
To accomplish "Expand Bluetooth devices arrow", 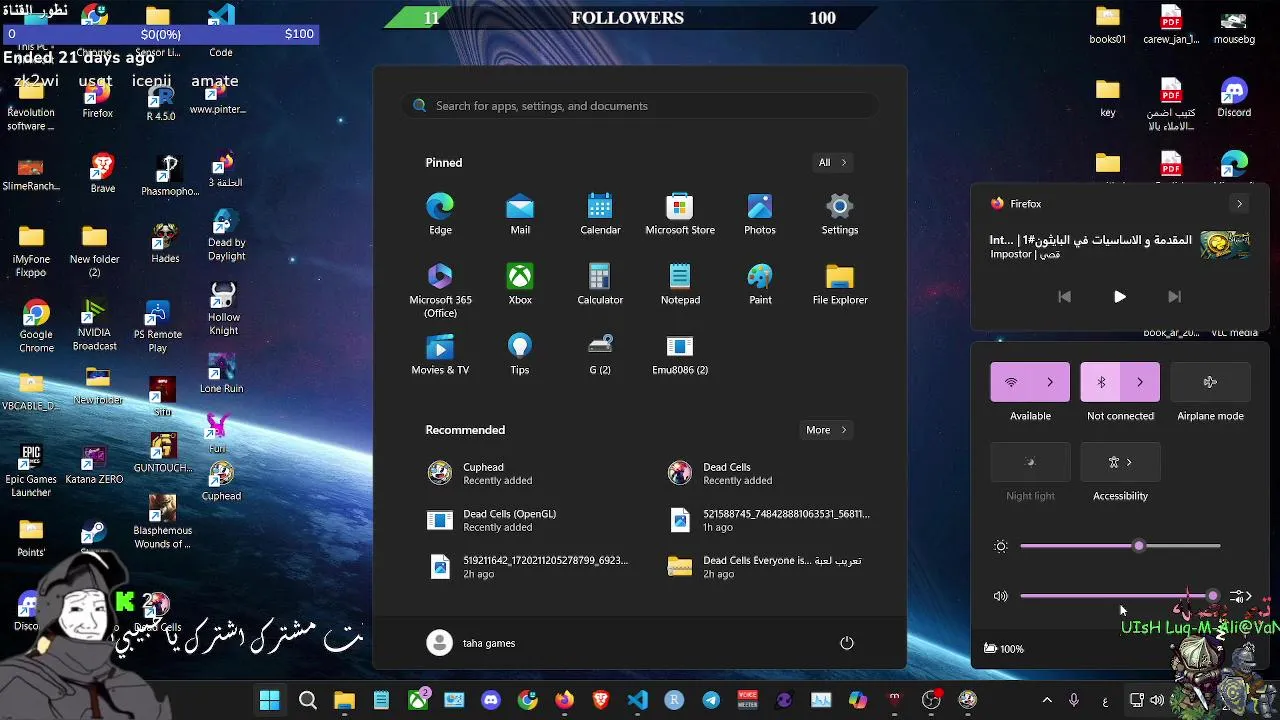I will (1140, 382).
